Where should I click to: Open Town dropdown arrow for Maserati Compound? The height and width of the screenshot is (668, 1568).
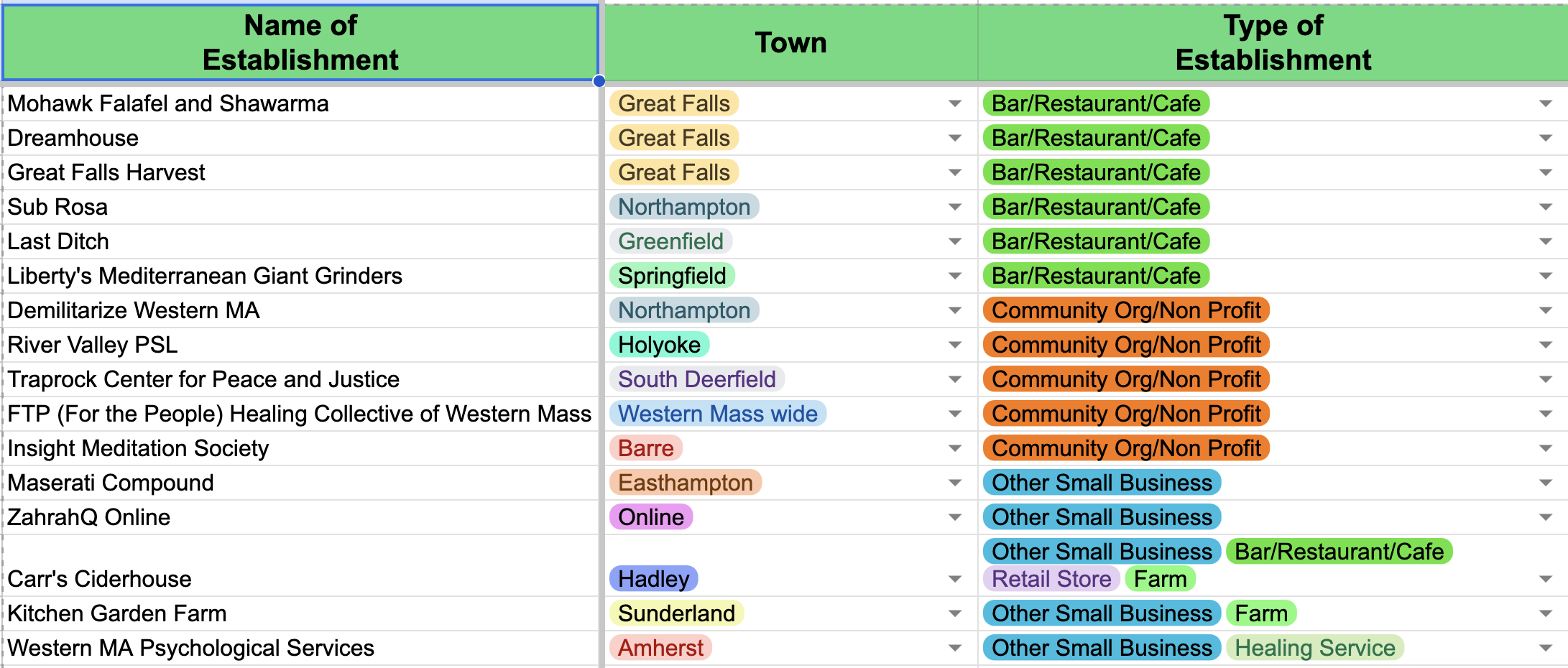[x=955, y=483]
